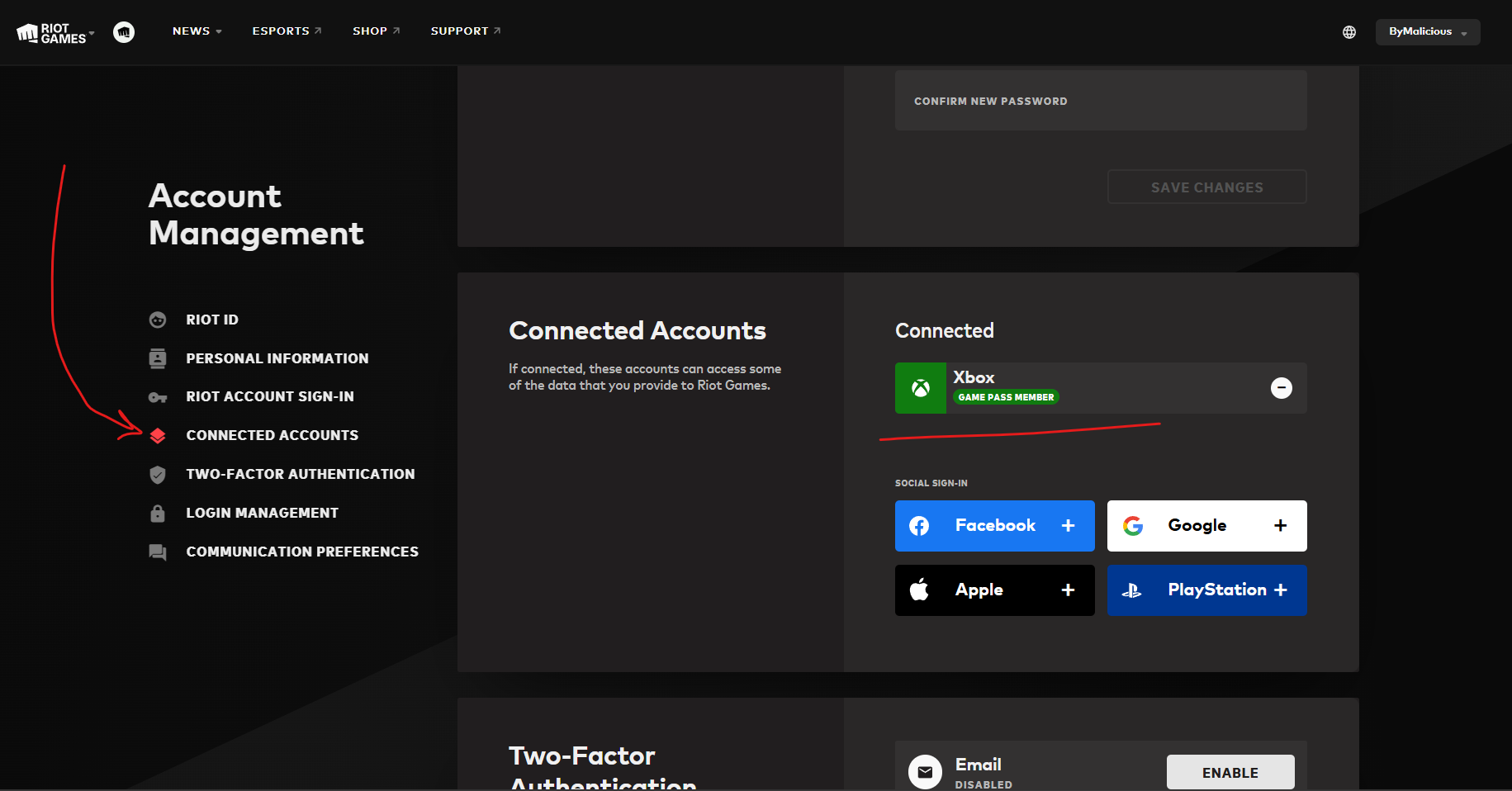1512x791 pixels.
Task: Select Connected Accounts in the sidebar
Action: (x=273, y=435)
